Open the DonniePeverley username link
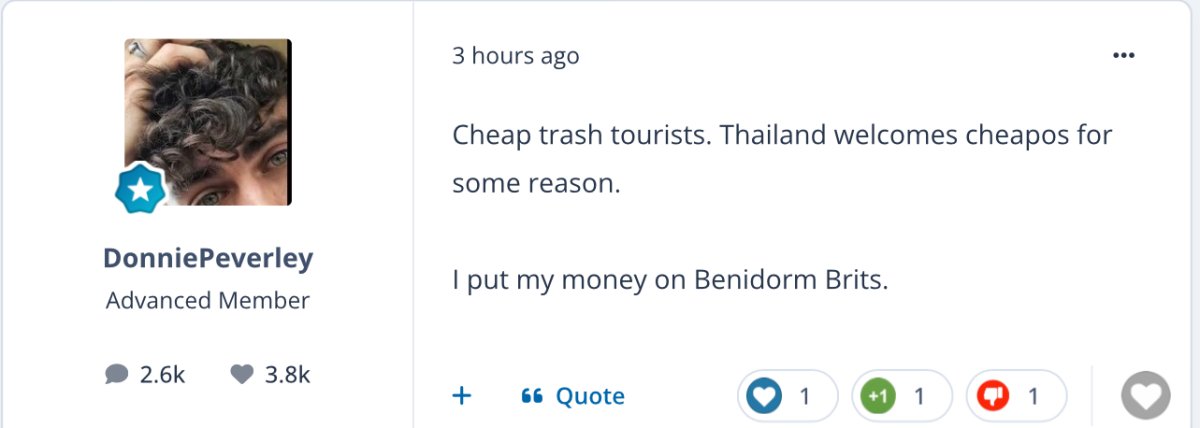The height and width of the screenshot is (428, 1200). coord(208,259)
